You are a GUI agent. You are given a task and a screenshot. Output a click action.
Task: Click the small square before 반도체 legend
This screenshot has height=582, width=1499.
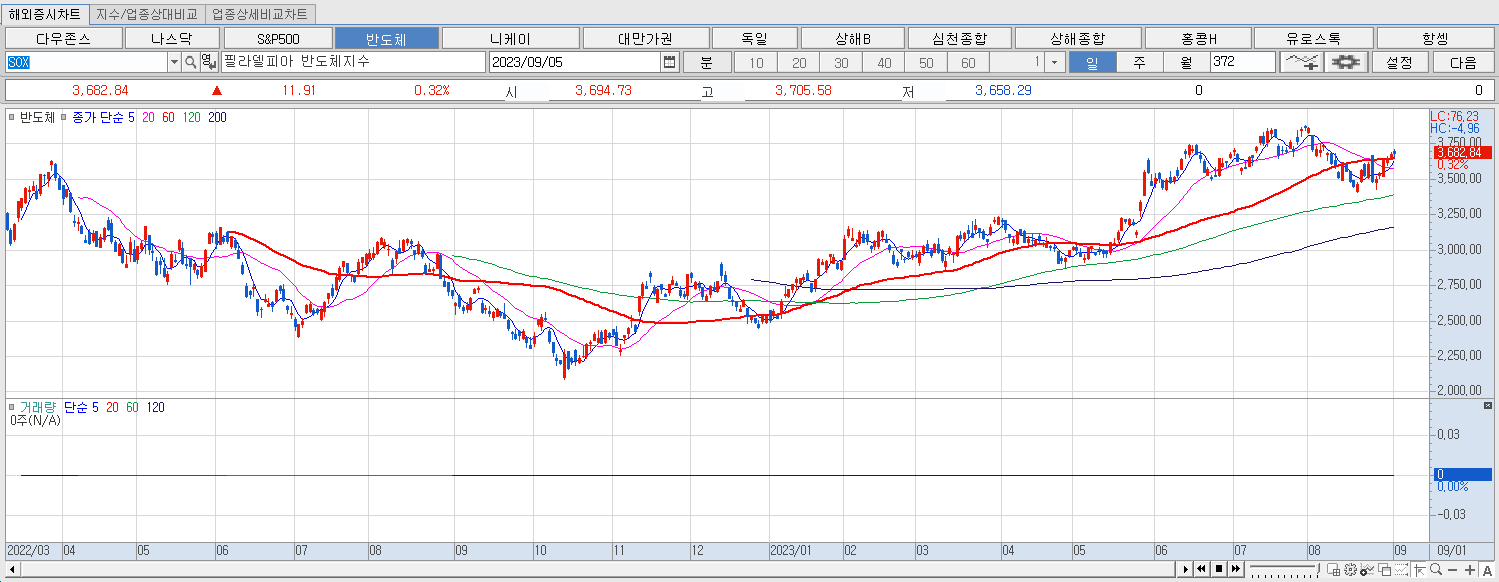pyautogui.click(x=11, y=117)
